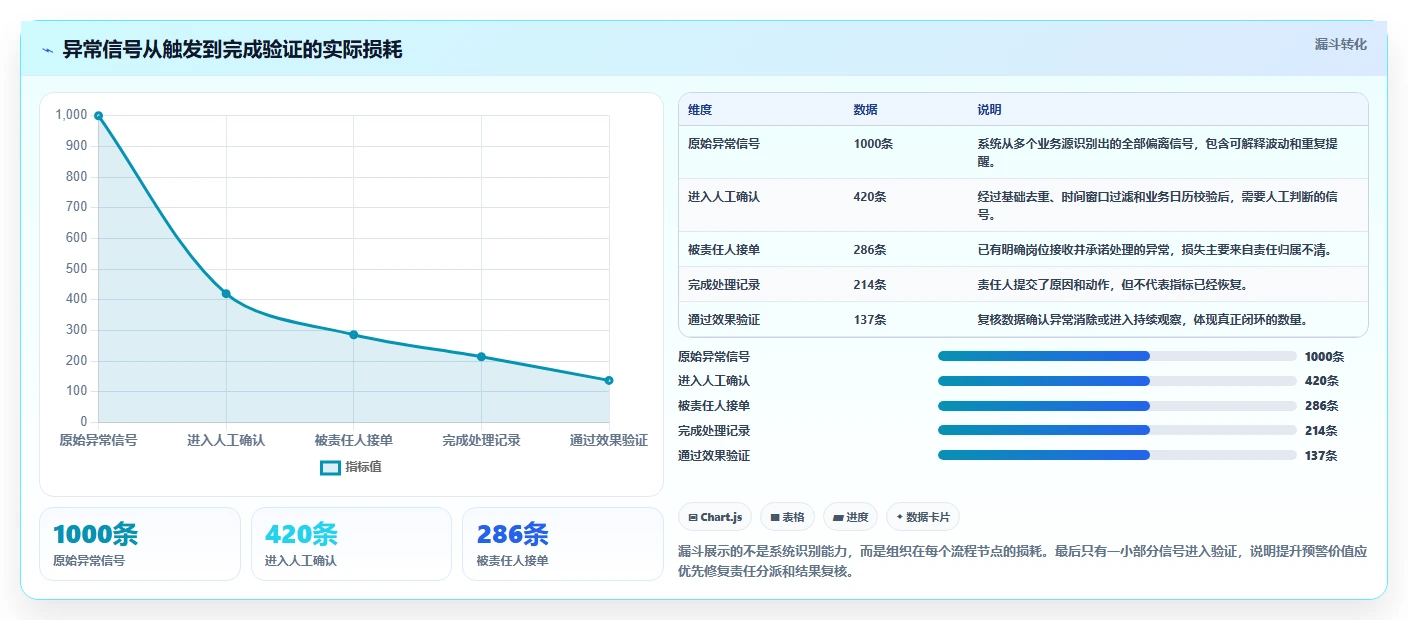
Task: Click the 数据卡片 chip
Action: (x=923, y=517)
